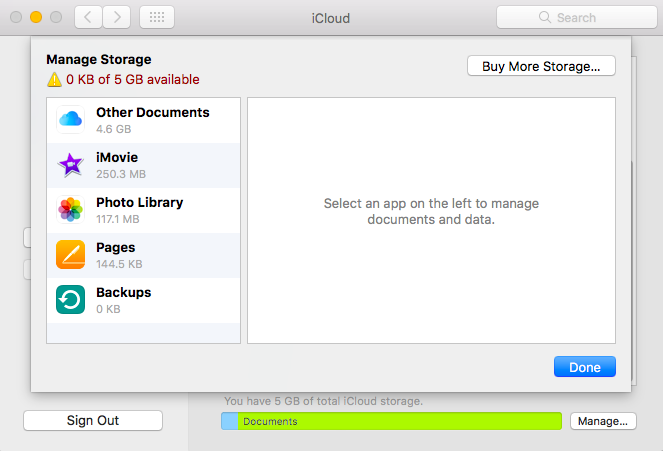Click 'Select an app on the left' placeholder text
Screen dimensions: 663x451
click(x=431, y=211)
